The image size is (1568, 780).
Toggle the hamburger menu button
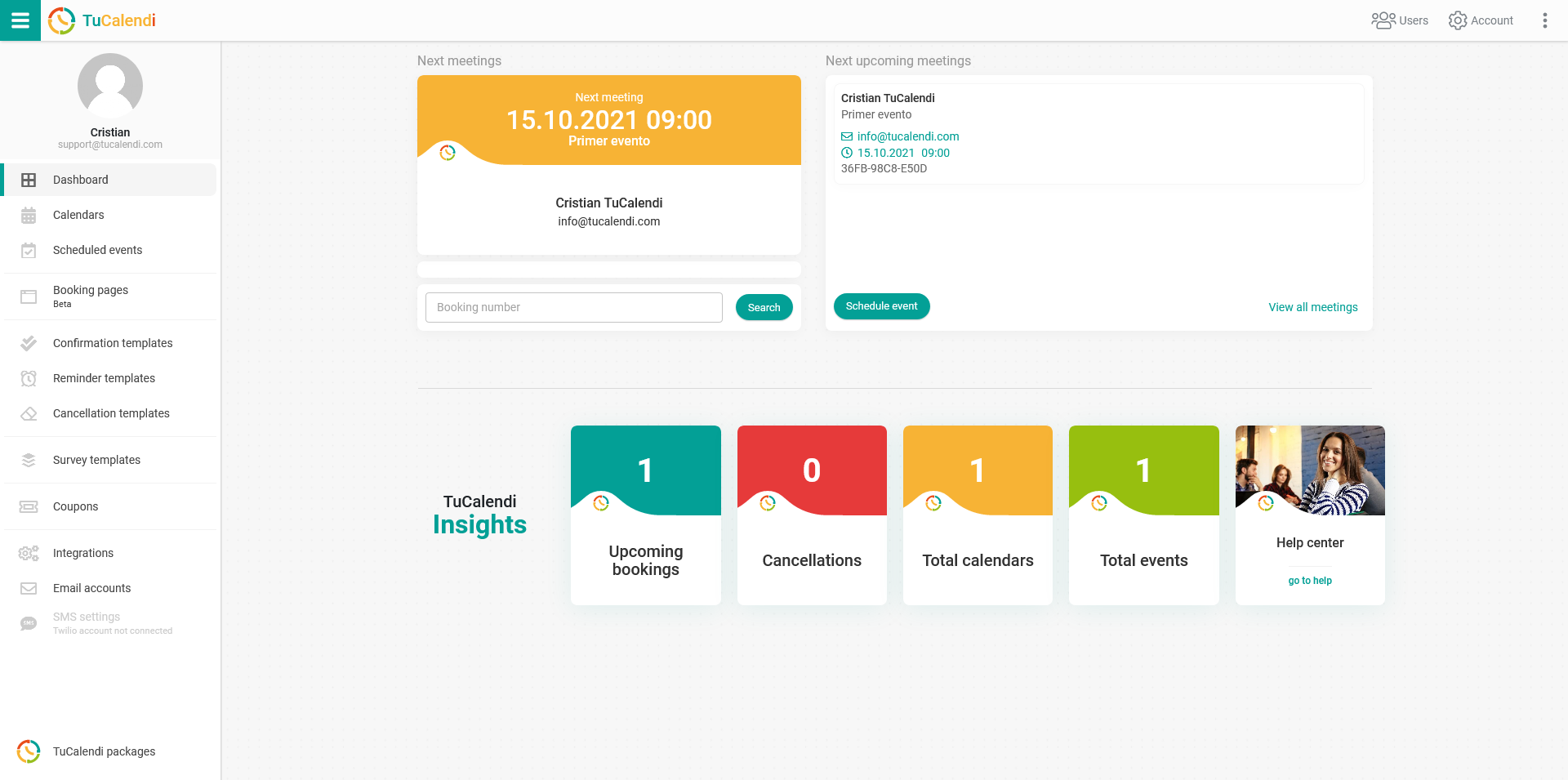pos(20,20)
